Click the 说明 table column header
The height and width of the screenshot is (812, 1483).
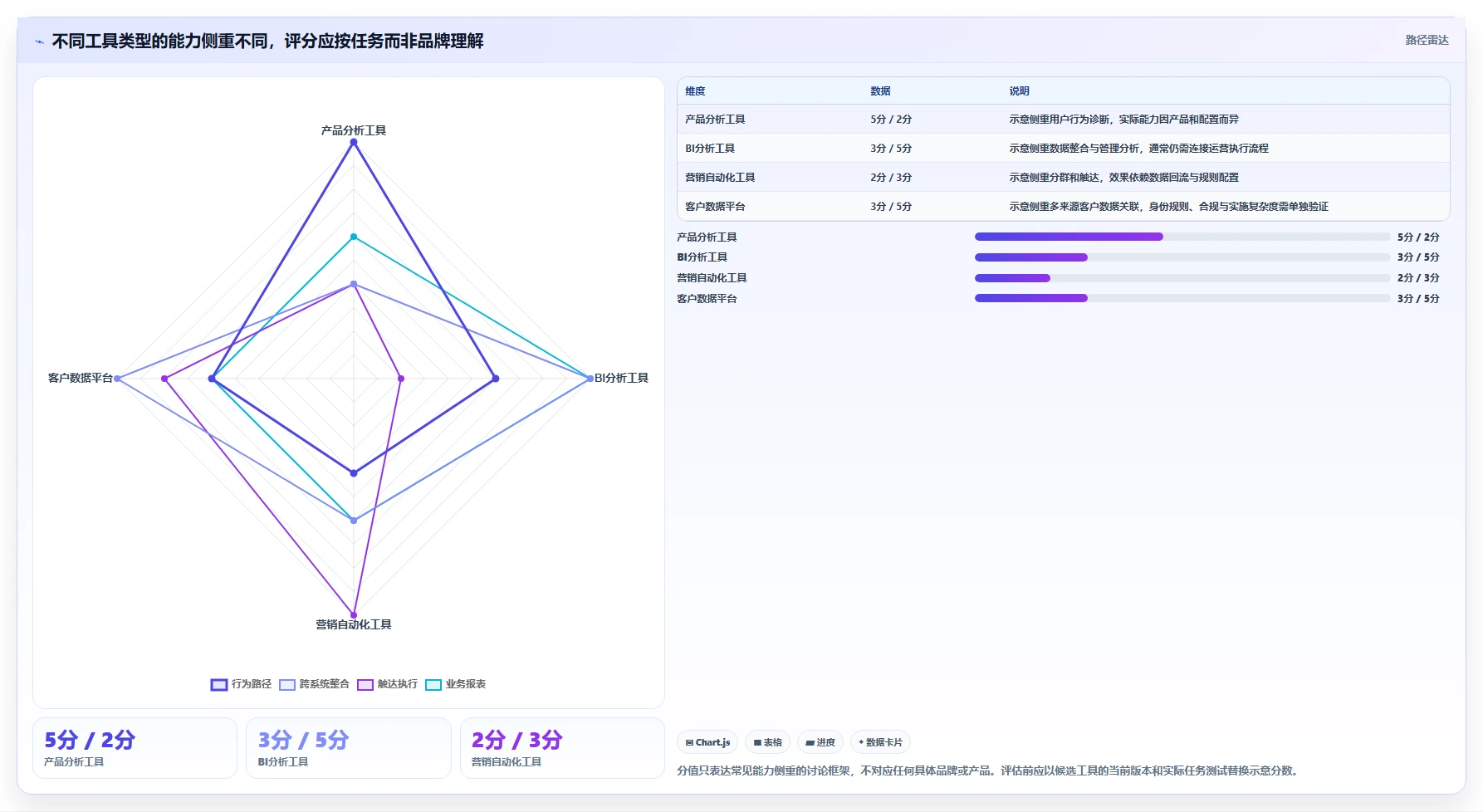[1019, 91]
